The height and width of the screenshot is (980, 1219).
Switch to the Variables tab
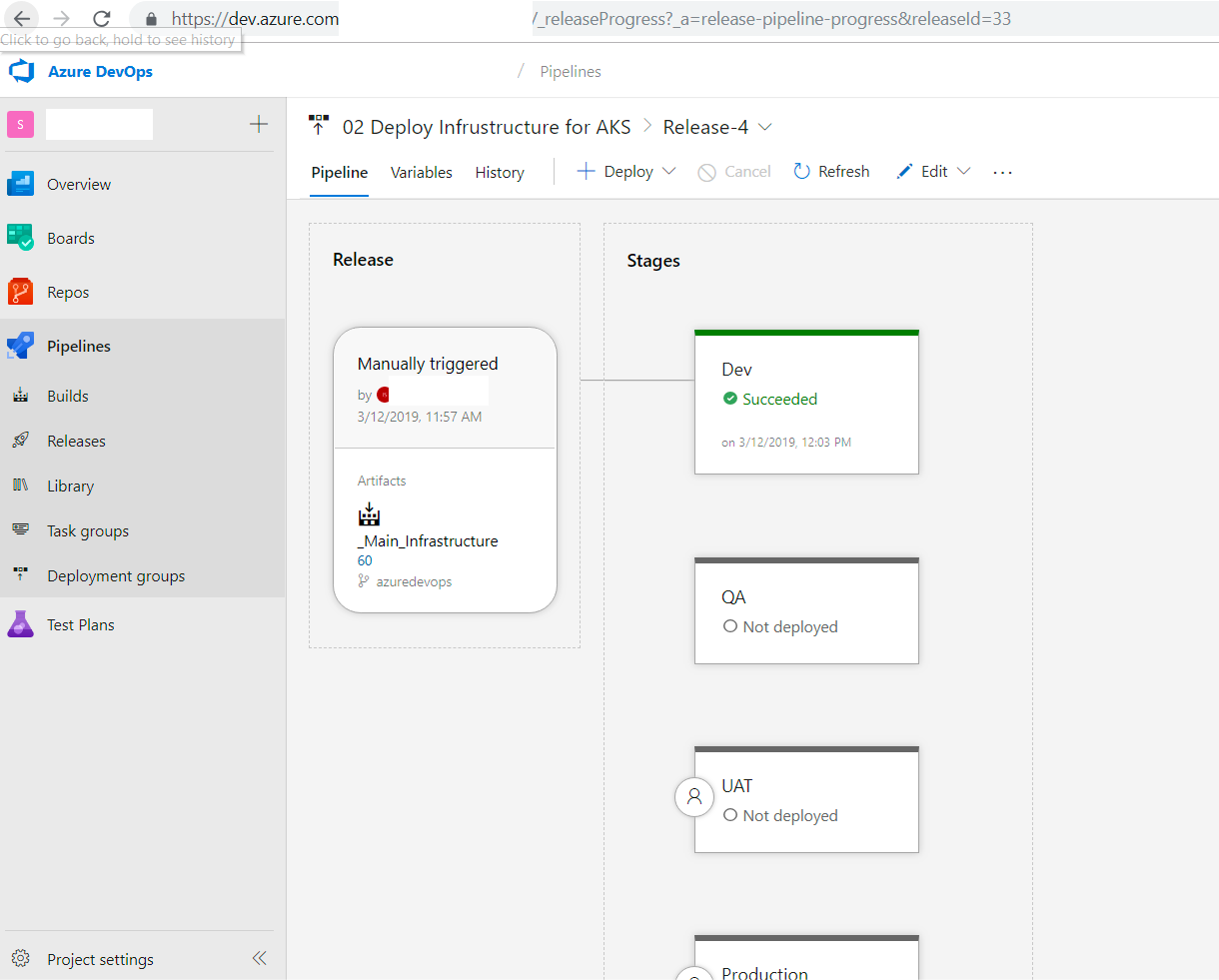click(421, 172)
